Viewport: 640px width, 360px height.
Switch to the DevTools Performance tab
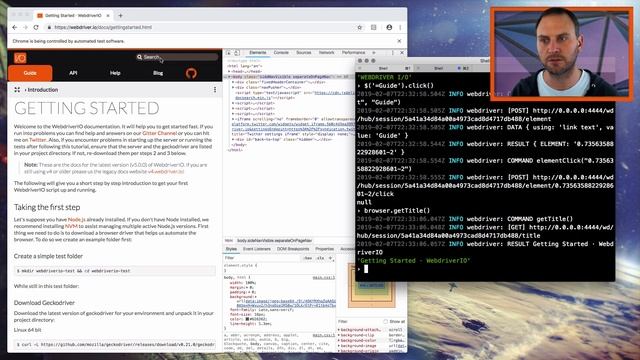coord(353,53)
